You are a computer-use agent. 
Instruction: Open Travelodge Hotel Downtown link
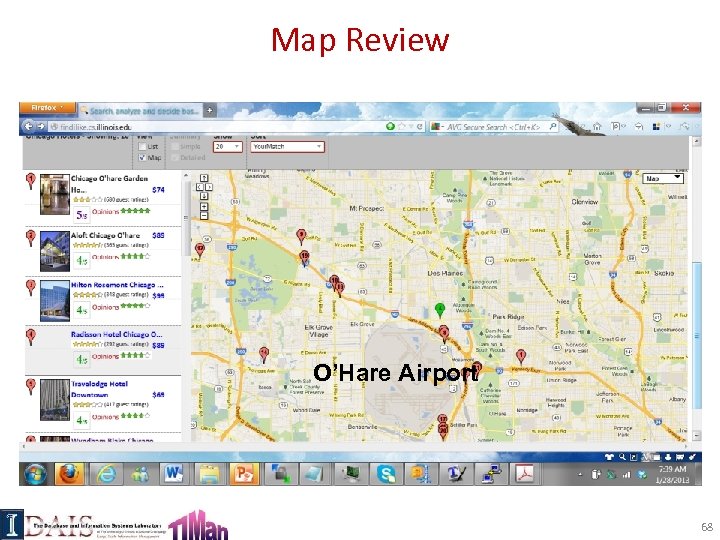click(x=99, y=389)
